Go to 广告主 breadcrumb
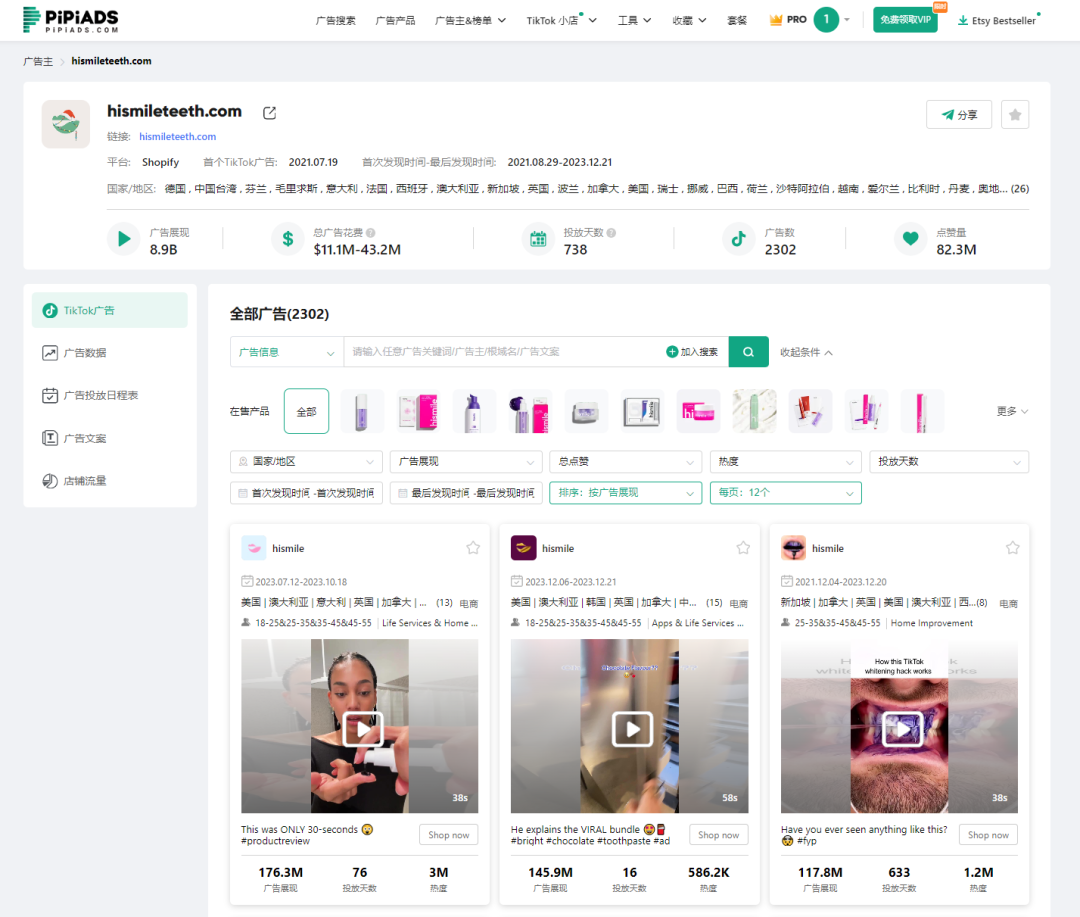This screenshot has height=917, width=1080. tap(38, 61)
